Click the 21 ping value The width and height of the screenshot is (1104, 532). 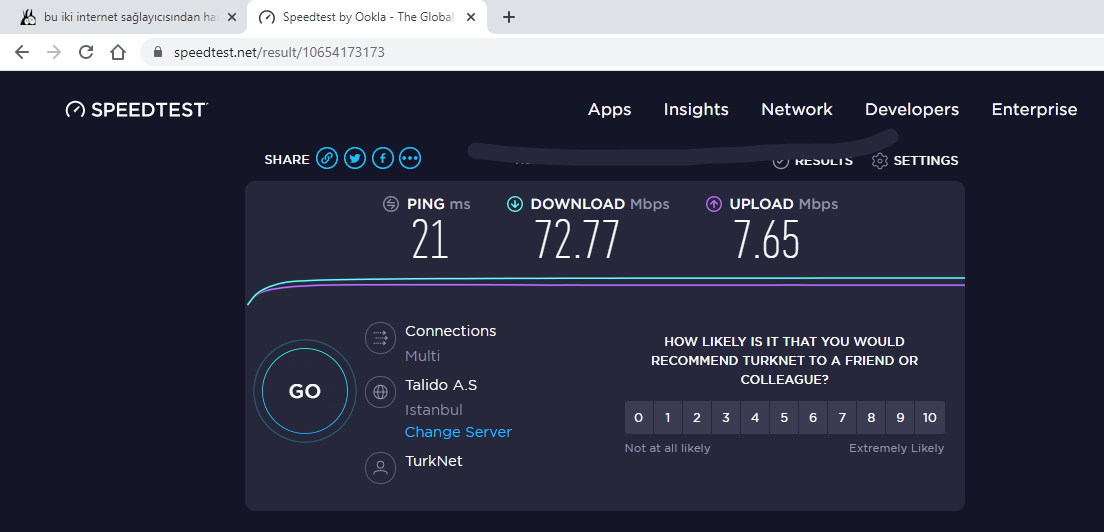coord(430,239)
